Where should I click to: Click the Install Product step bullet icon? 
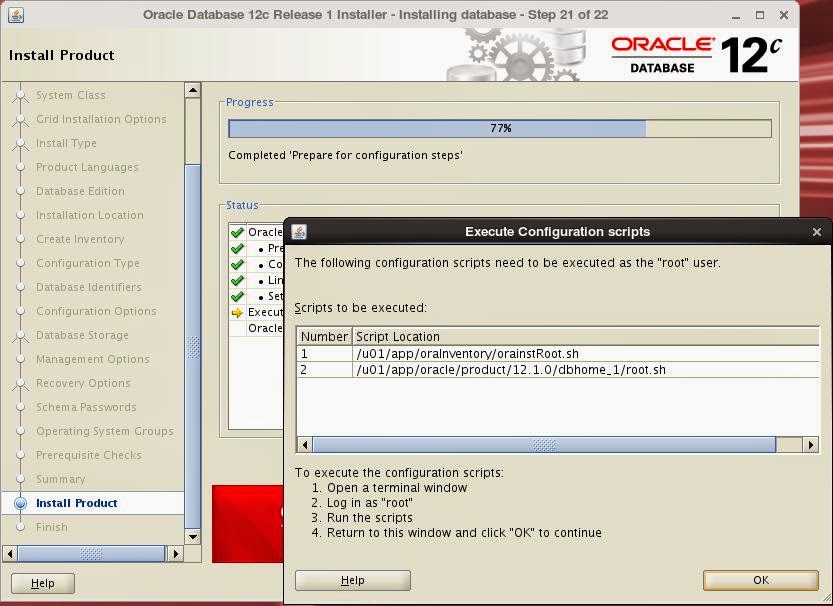(x=20, y=503)
